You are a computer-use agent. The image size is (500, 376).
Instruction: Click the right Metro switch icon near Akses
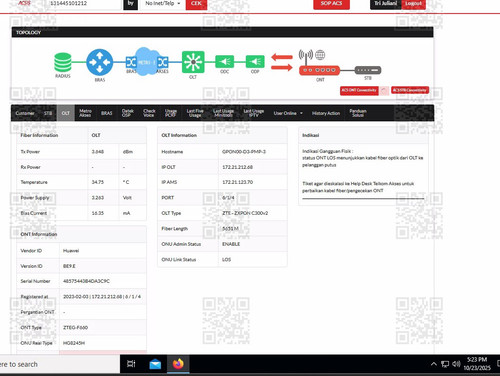[163, 62]
